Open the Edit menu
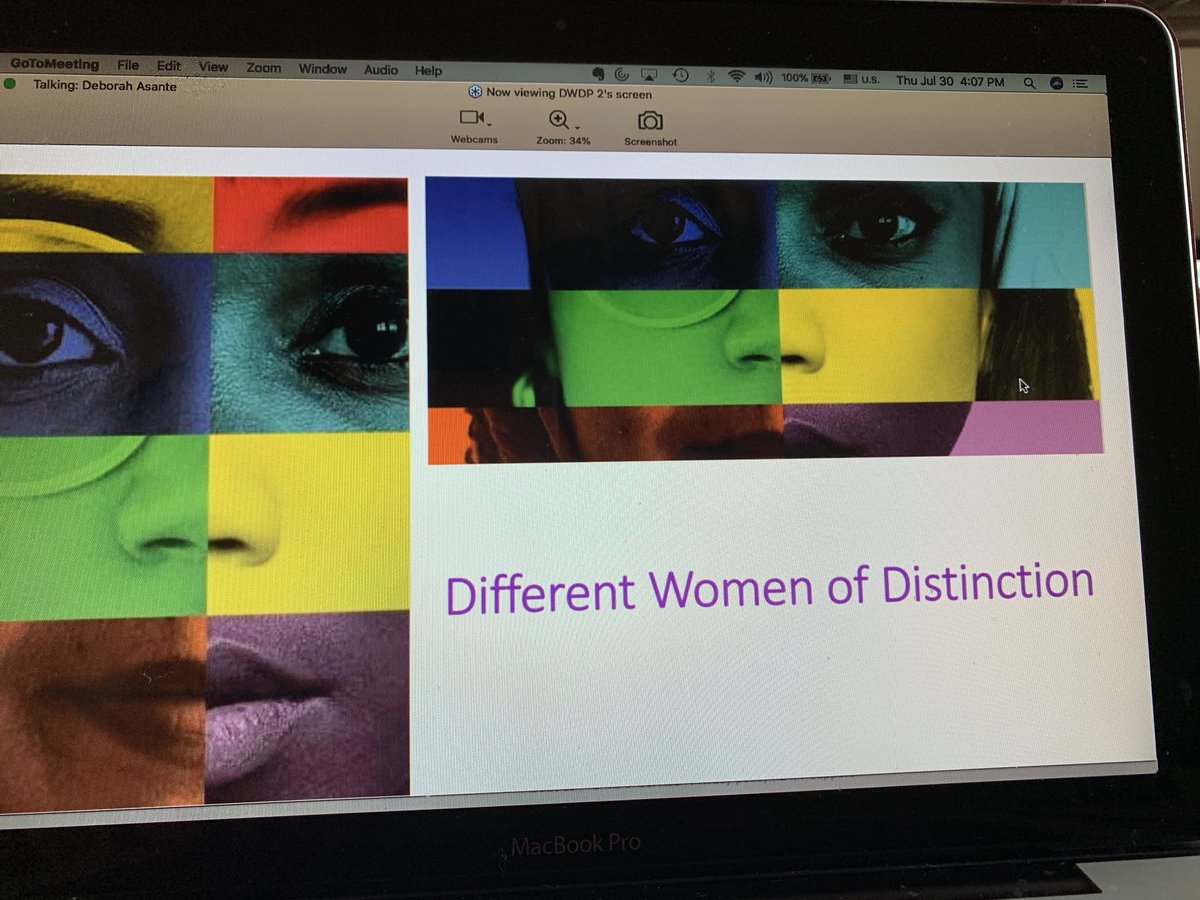 click(x=169, y=67)
